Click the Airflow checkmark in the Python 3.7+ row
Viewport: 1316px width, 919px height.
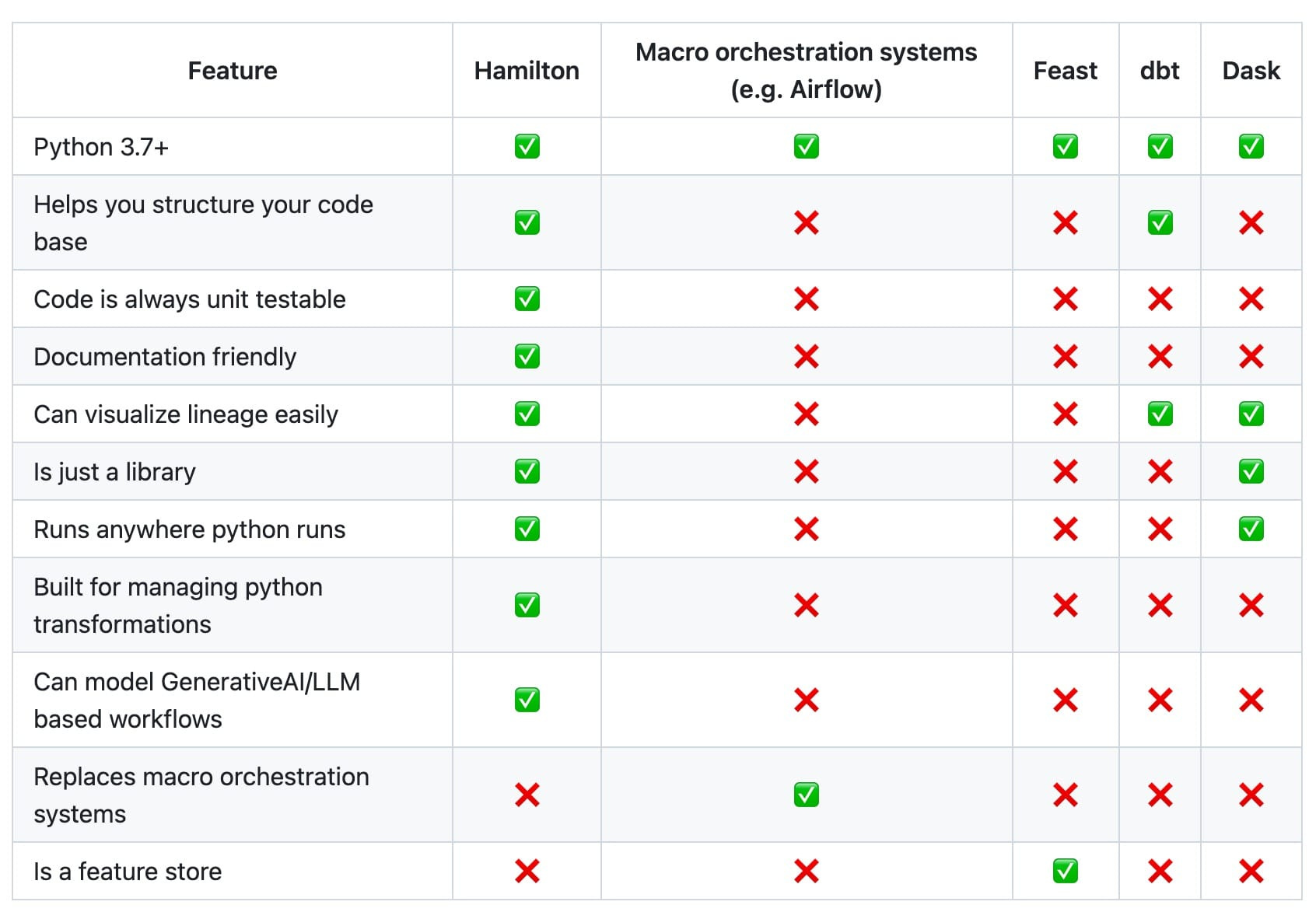click(806, 146)
